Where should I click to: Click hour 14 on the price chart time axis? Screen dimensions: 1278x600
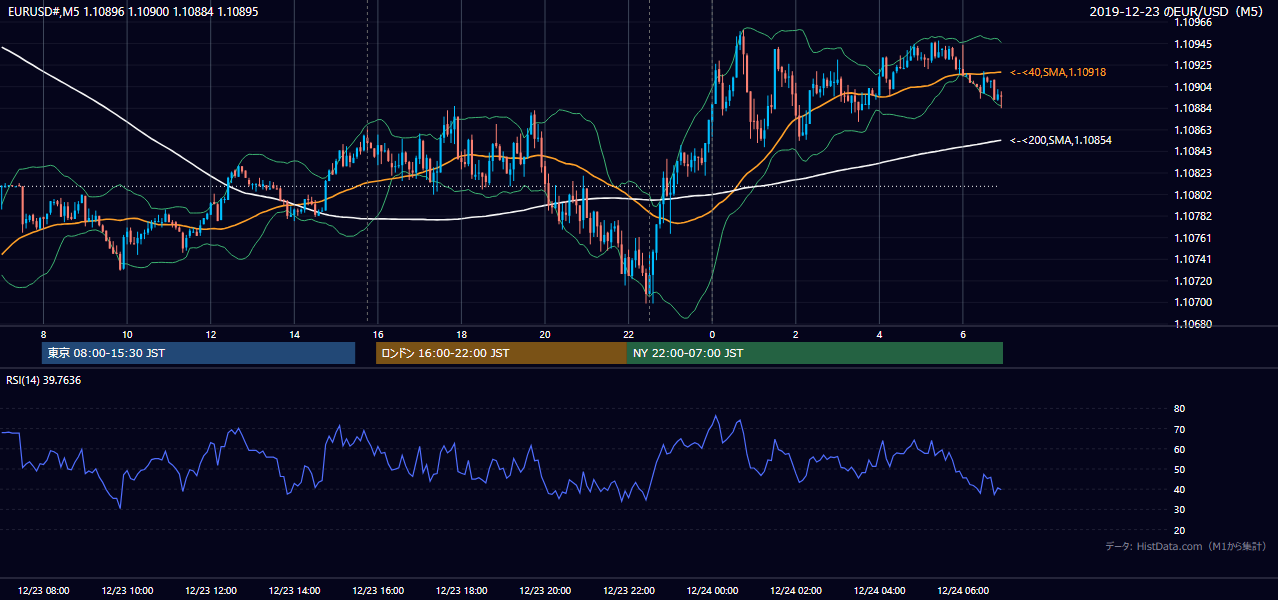pos(294,334)
